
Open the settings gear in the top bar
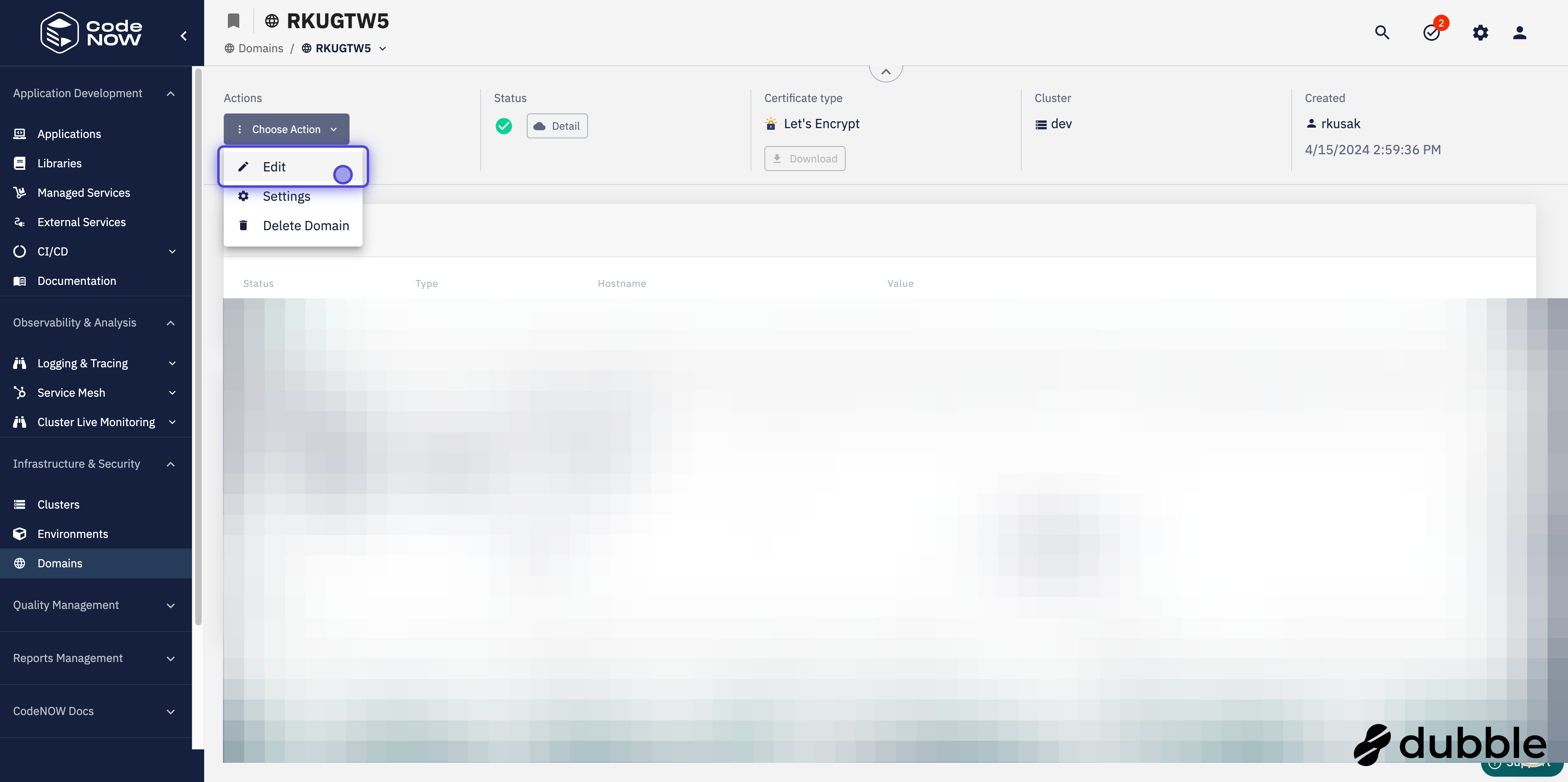[x=1481, y=33]
